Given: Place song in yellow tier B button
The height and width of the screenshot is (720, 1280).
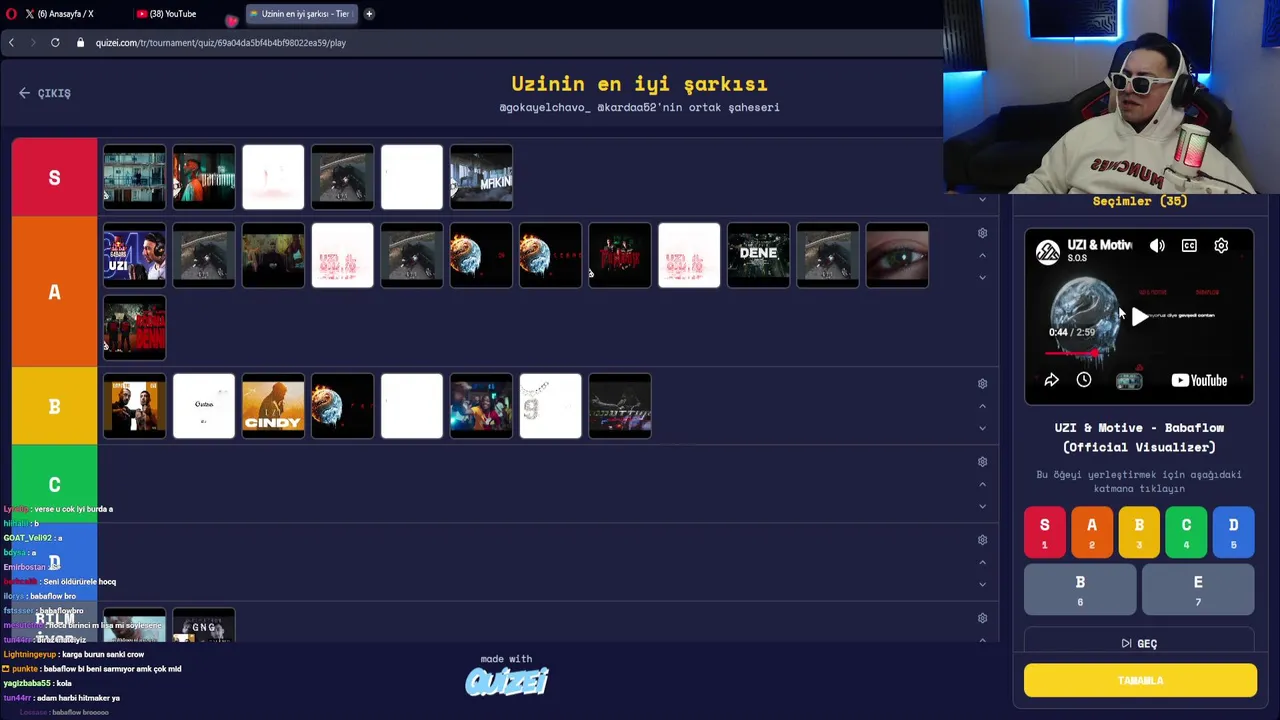Looking at the screenshot, I should pos(1139,532).
